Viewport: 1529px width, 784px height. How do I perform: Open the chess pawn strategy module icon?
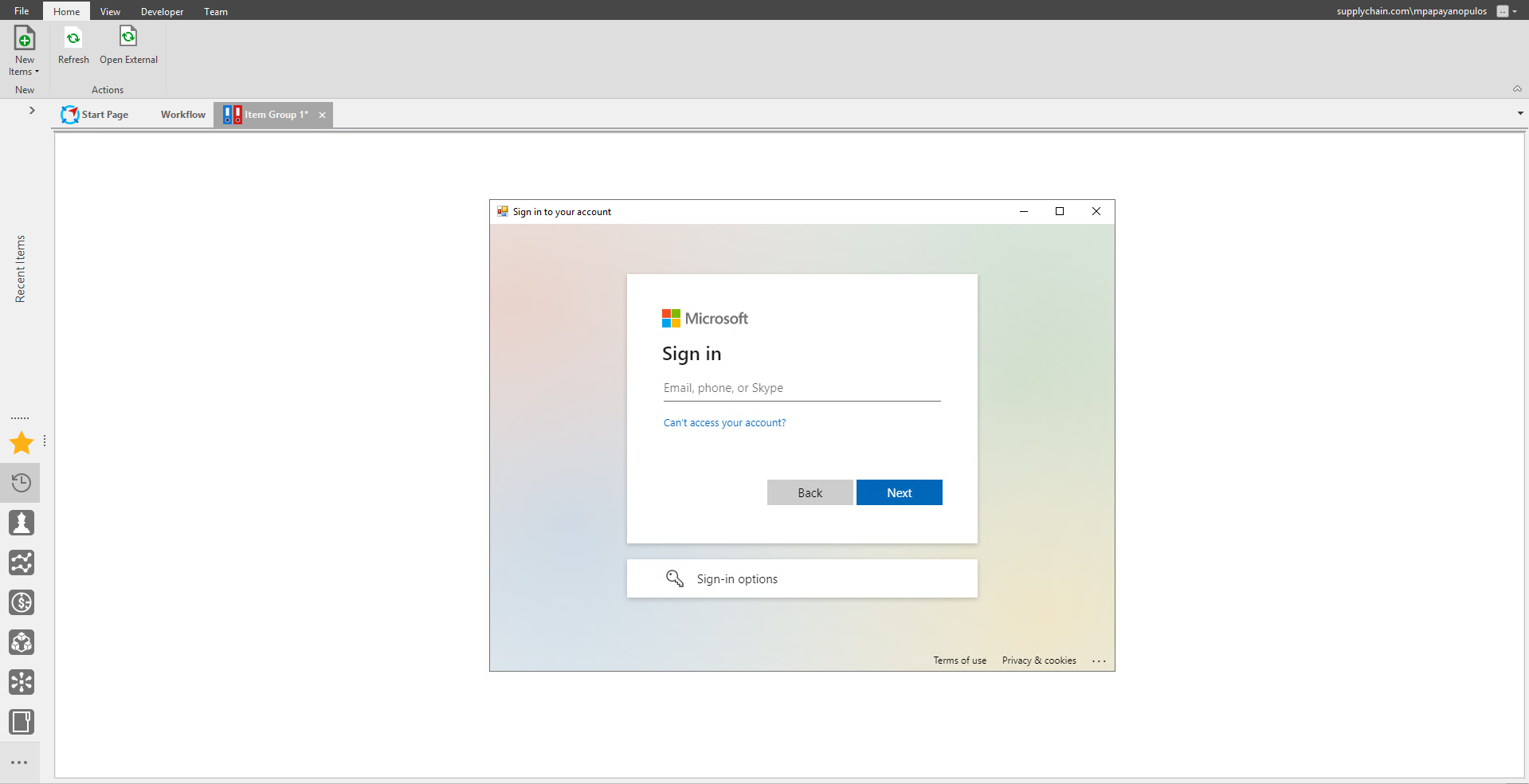(x=22, y=523)
